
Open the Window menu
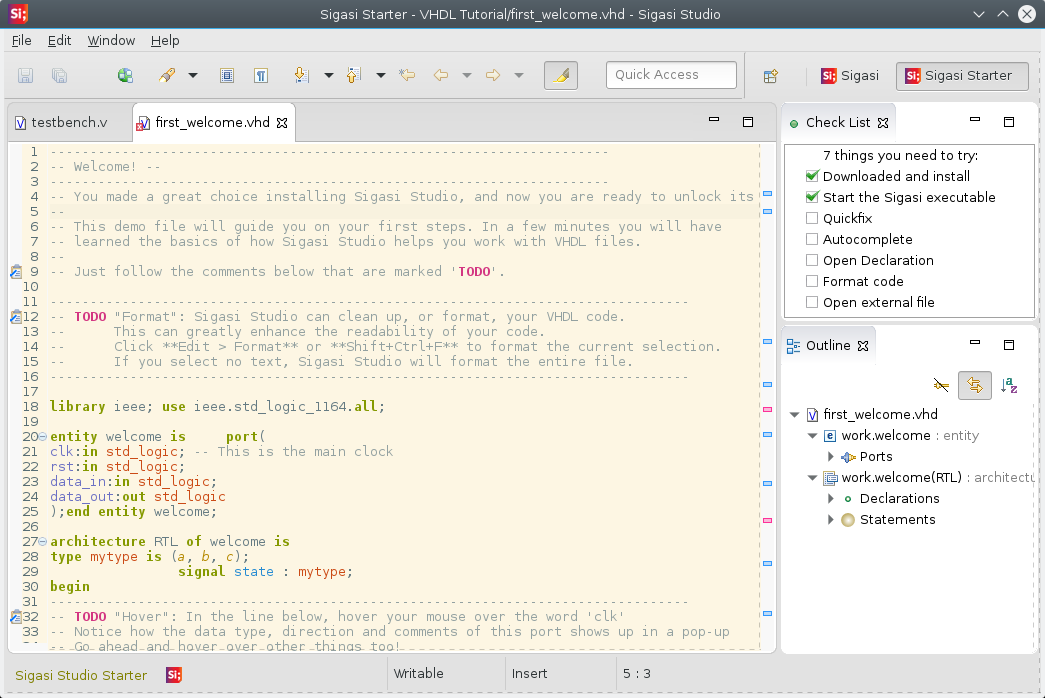111,41
